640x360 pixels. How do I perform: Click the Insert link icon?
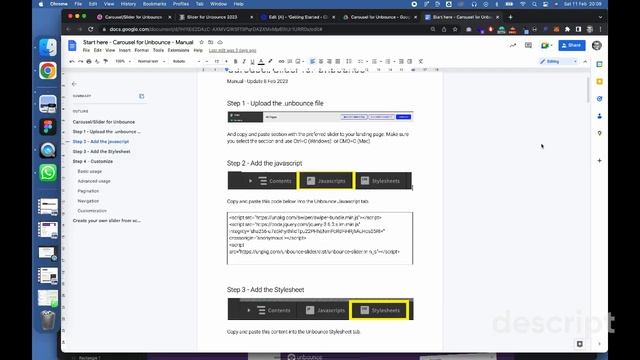point(281,61)
